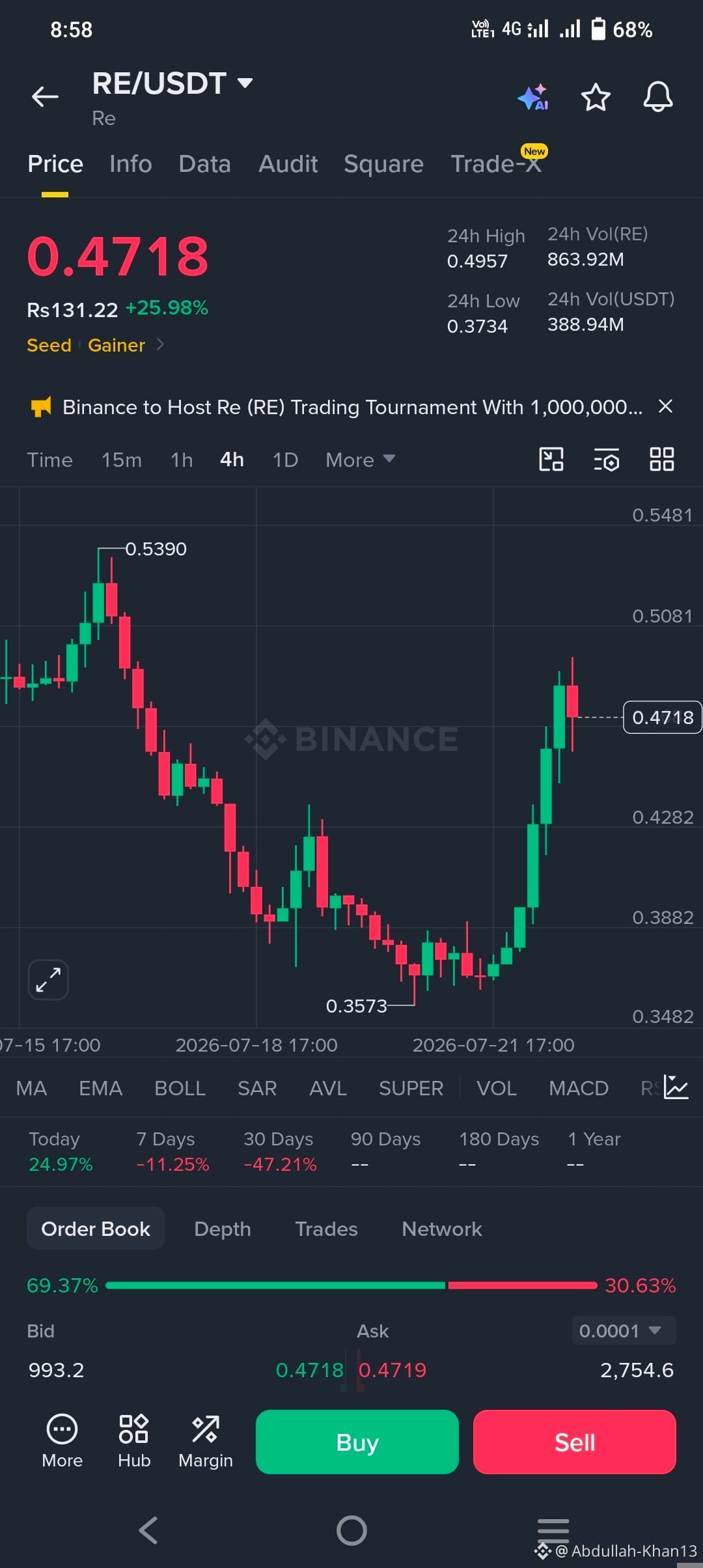Set a price alert using the bell icon
Screen dimensions: 703x1568
(658, 97)
